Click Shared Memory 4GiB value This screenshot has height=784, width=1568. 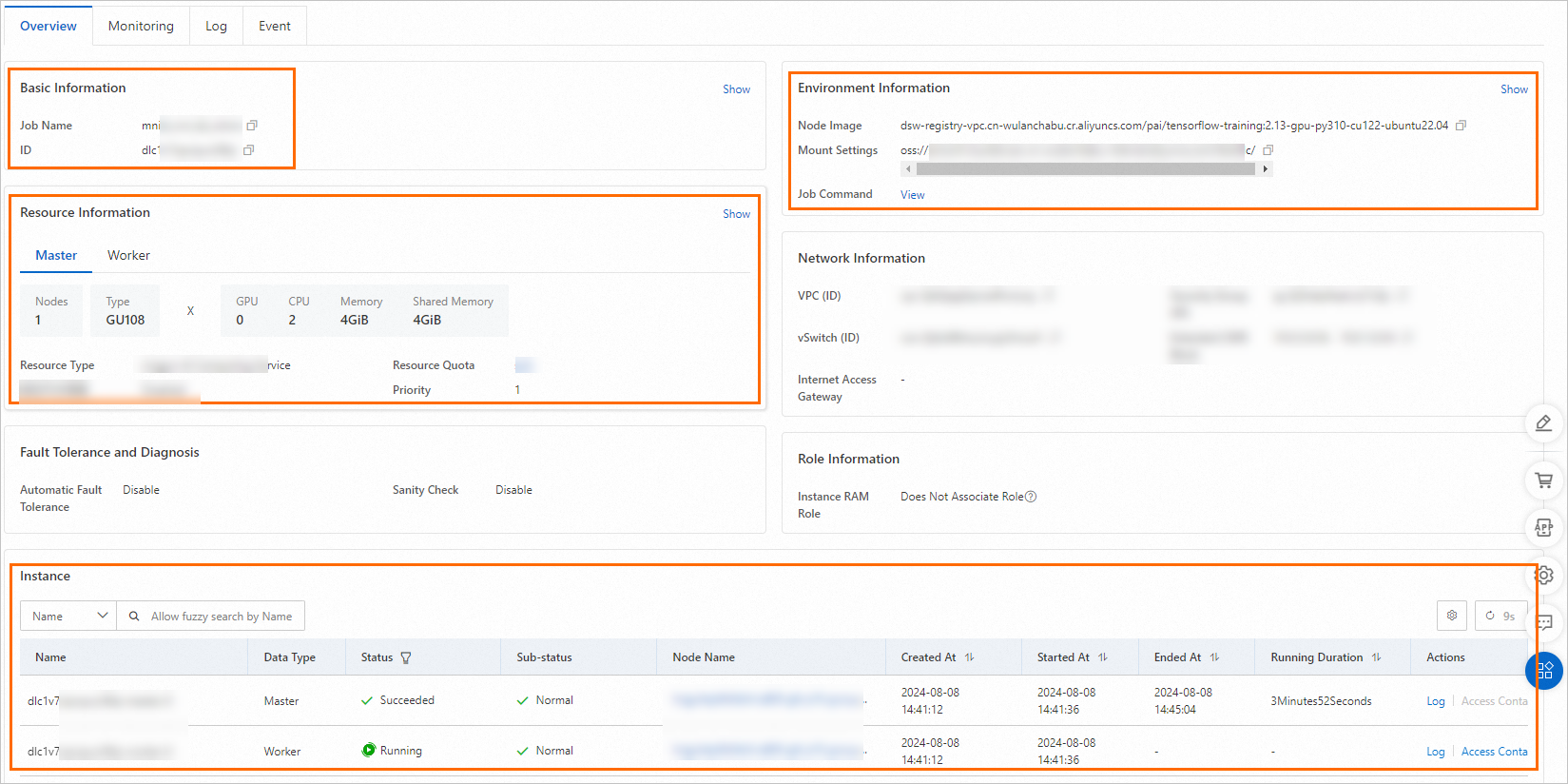tap(427, 321)
